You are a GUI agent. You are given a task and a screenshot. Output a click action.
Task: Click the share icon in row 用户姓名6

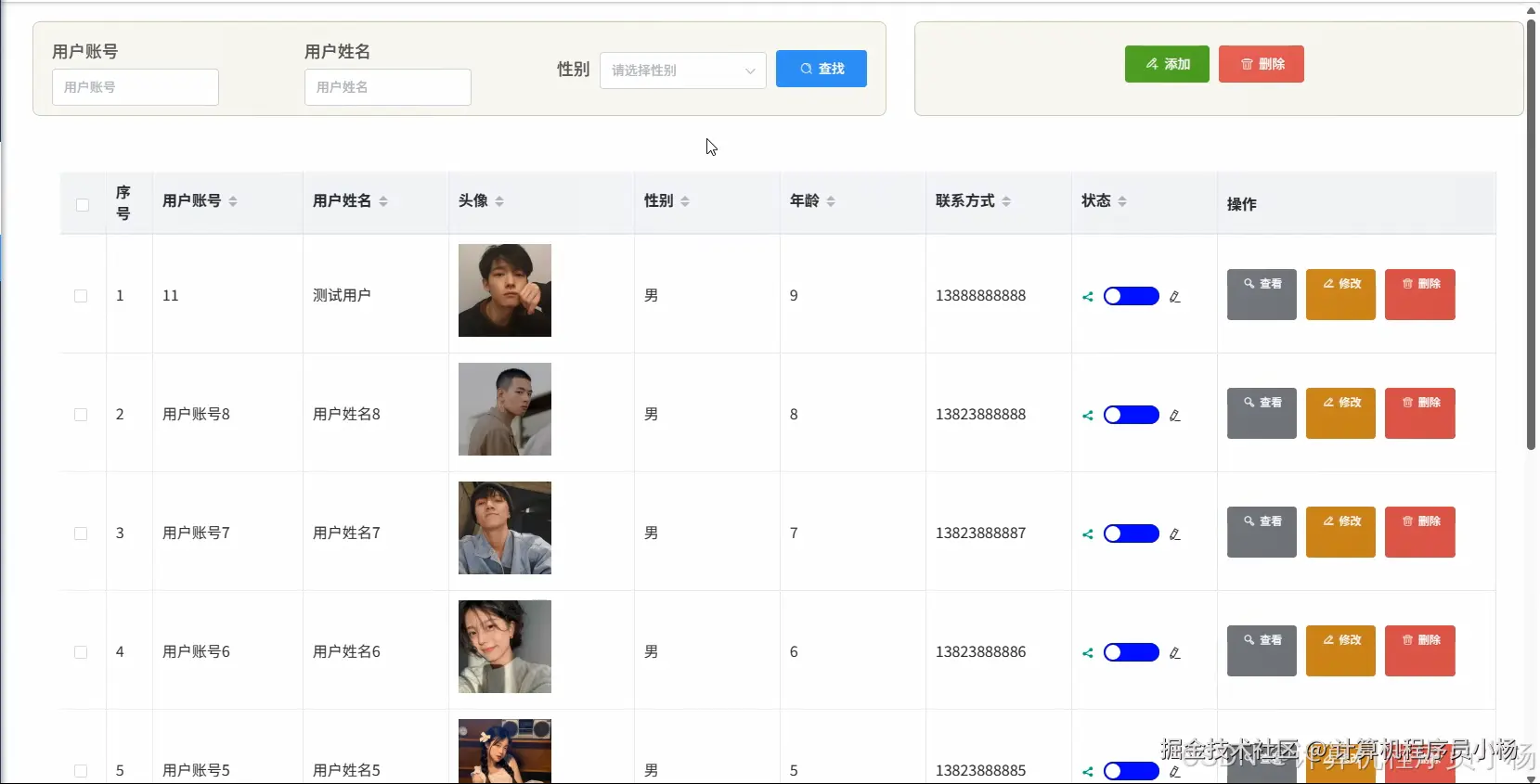tap(1088, 653)
